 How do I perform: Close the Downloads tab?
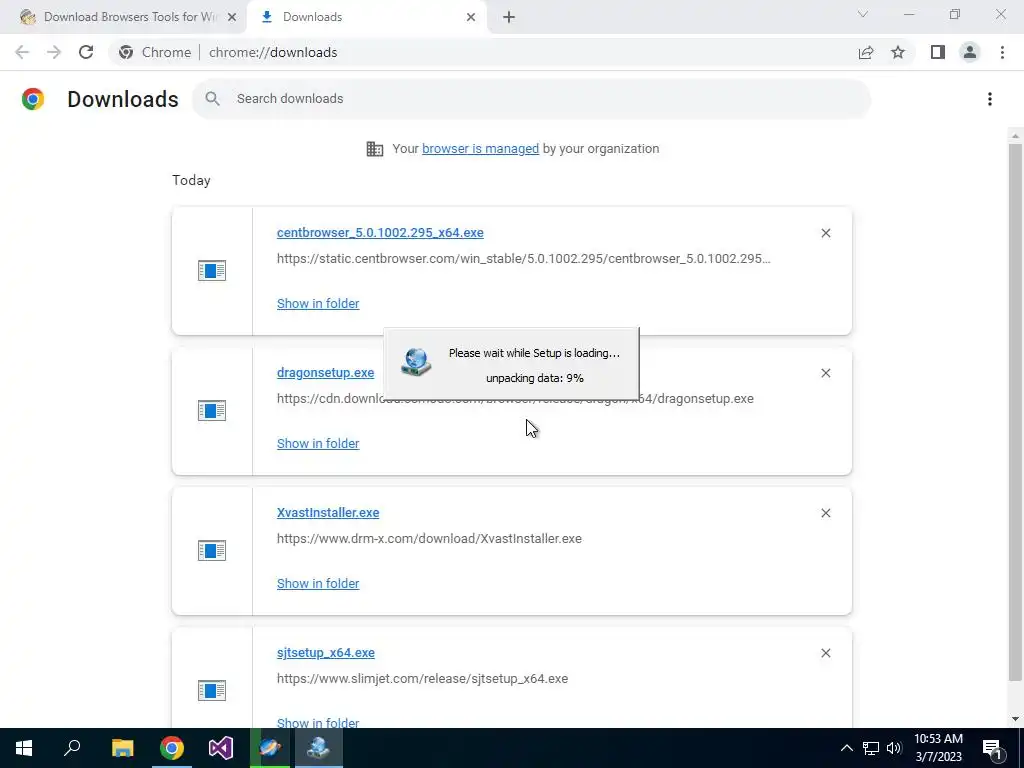coord(471,17)
